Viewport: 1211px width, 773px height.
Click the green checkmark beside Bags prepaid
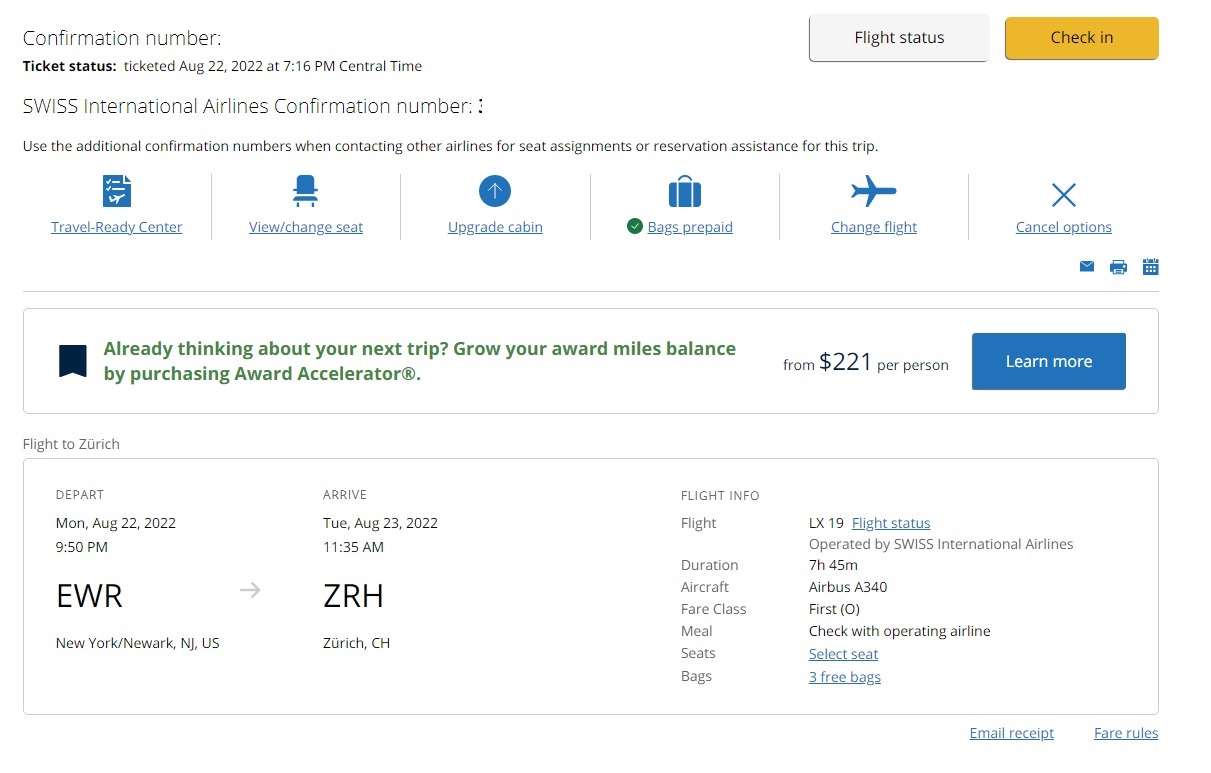[634, 226]
